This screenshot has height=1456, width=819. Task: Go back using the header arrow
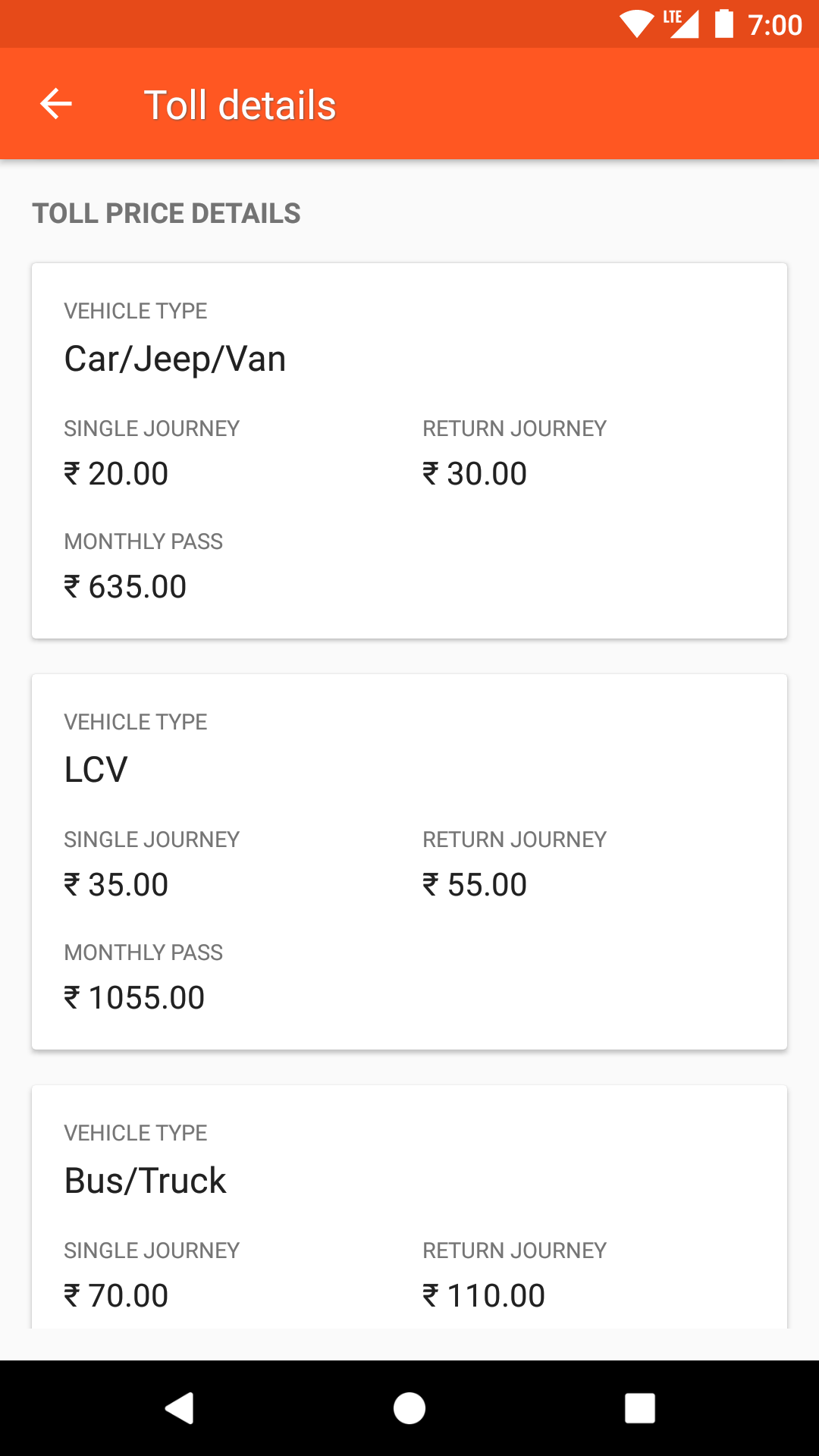(x=56, y=104)
